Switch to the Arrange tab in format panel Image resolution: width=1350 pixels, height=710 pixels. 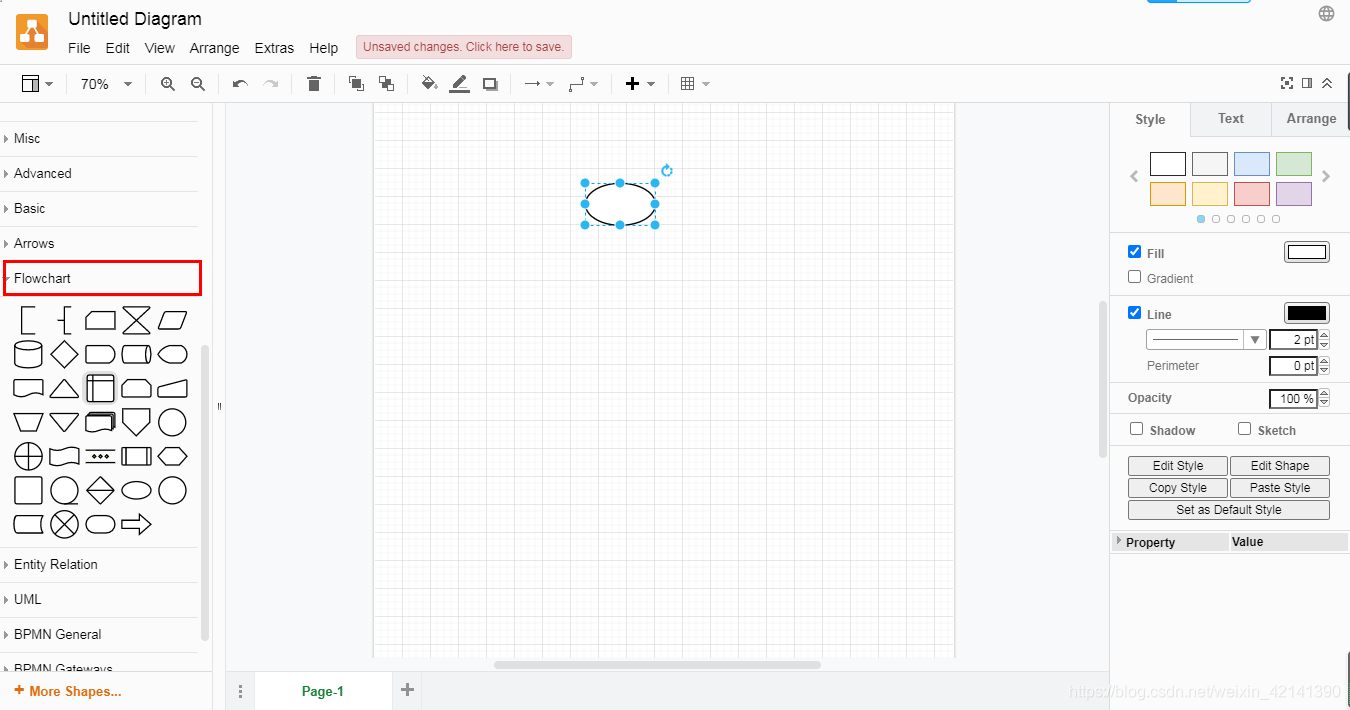[x=1311, y=119]
